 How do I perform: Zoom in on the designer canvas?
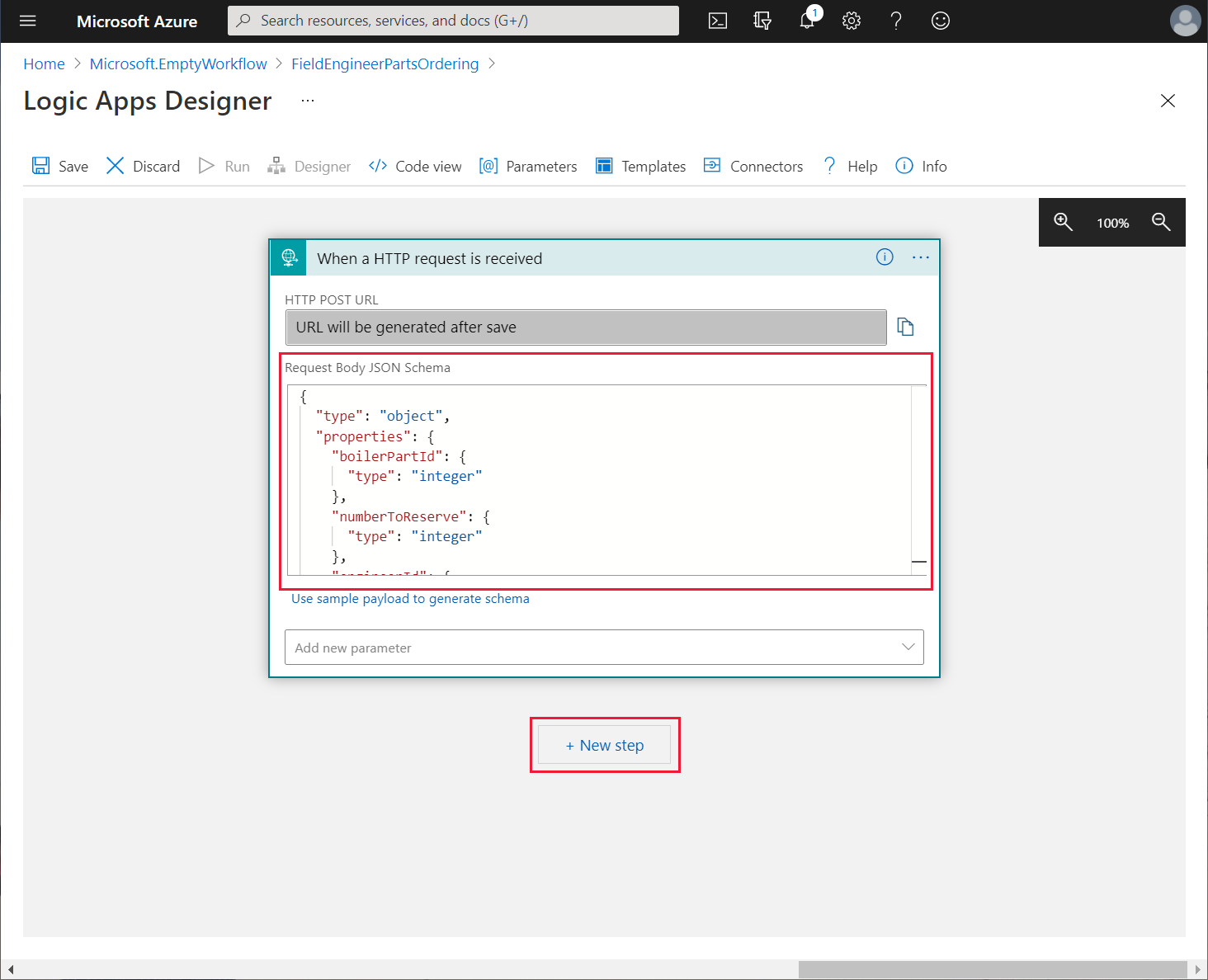[x=1063, y=222]
